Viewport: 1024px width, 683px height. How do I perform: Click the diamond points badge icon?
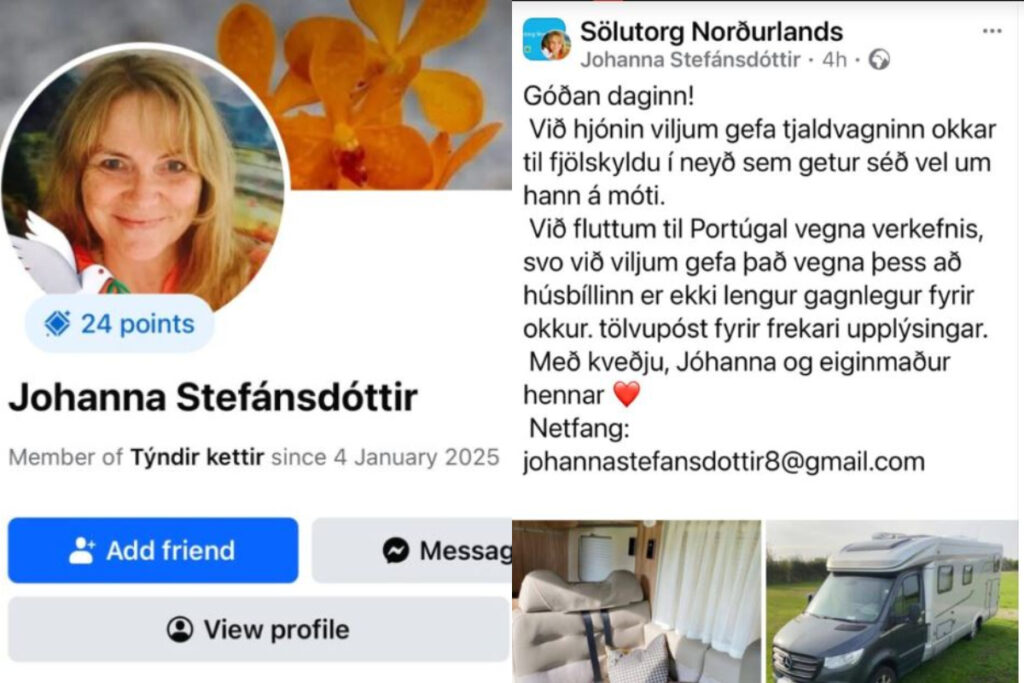[57, 323]
